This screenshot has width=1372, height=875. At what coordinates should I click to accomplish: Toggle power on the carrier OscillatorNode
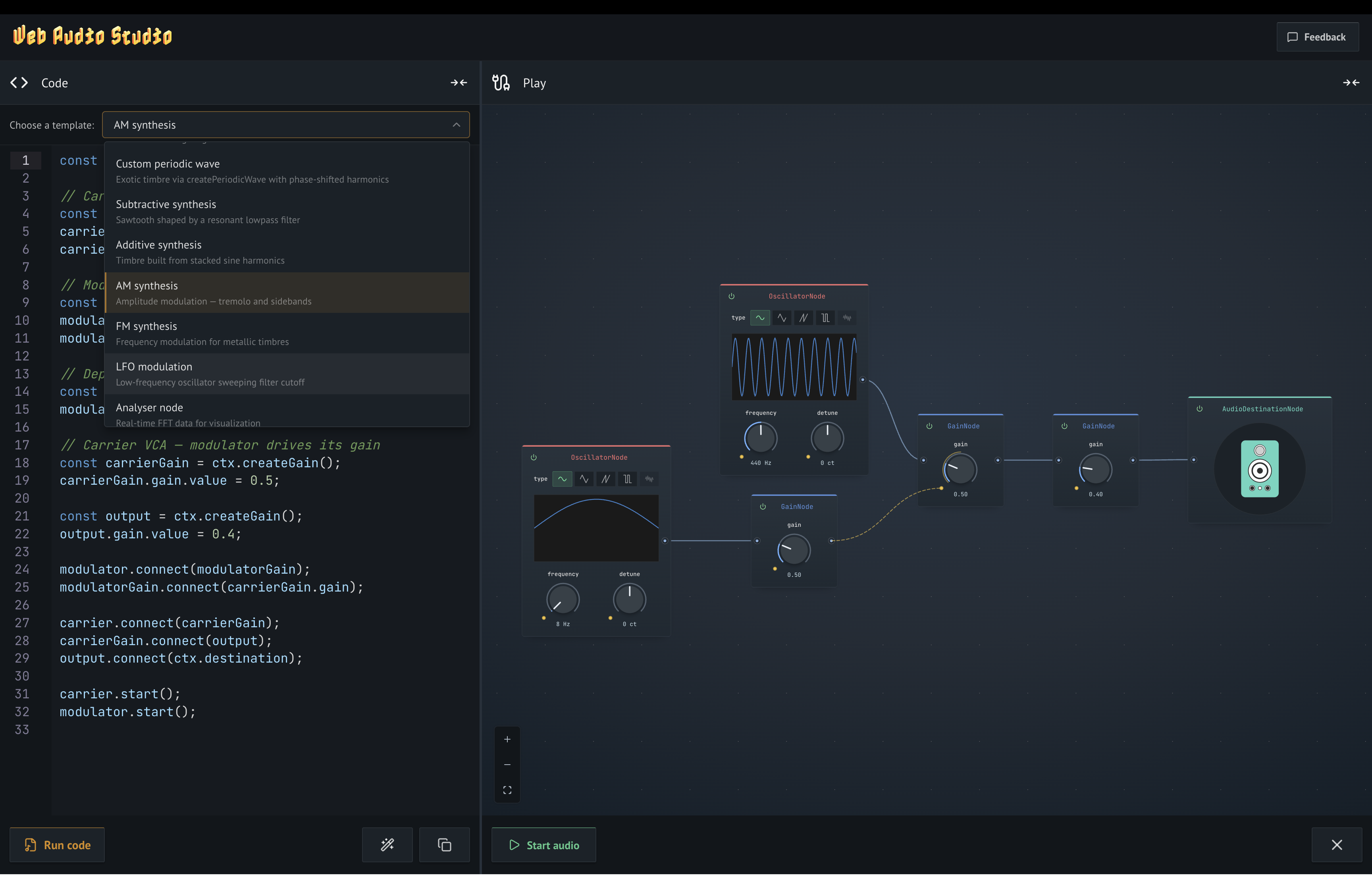click(732, 296)
